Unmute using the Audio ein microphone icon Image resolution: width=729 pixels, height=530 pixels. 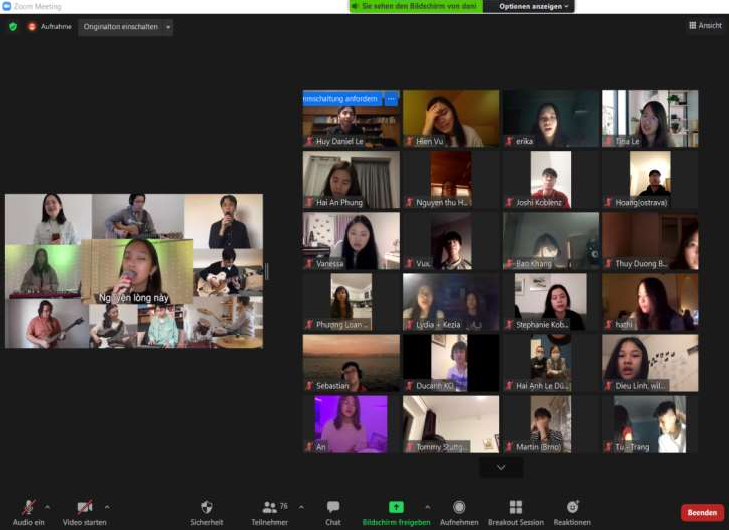(x=28, y=507)
